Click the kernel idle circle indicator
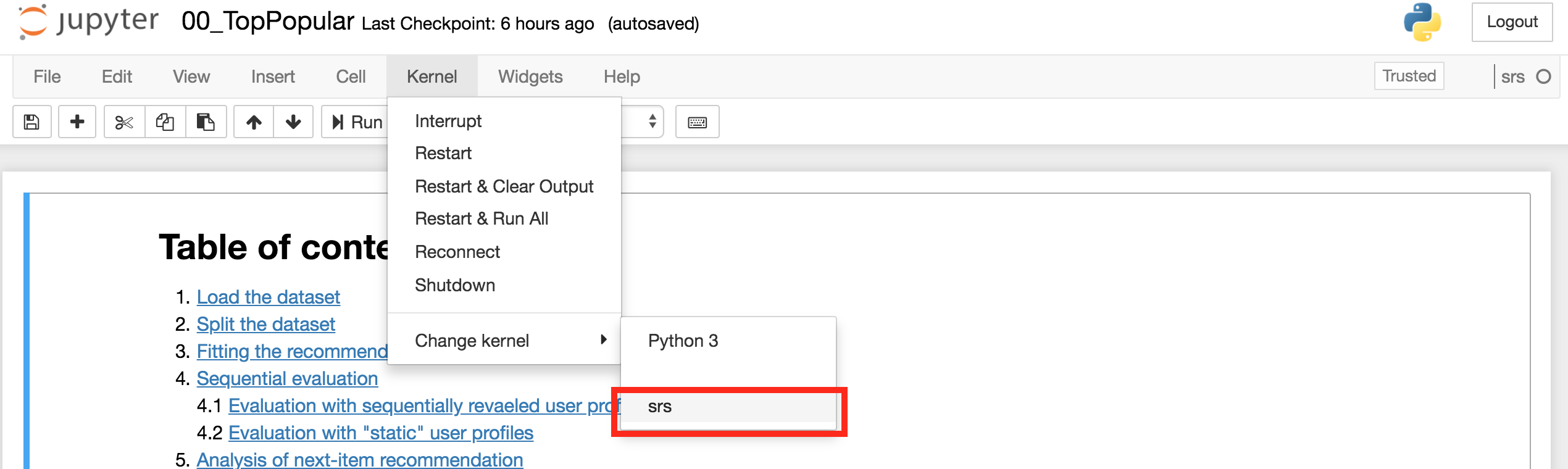 (1543, 77)
